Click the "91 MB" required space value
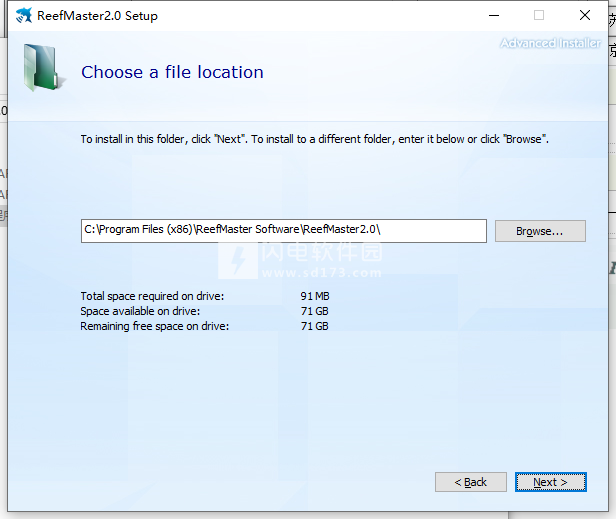616x519 pixels. (315, 296)
